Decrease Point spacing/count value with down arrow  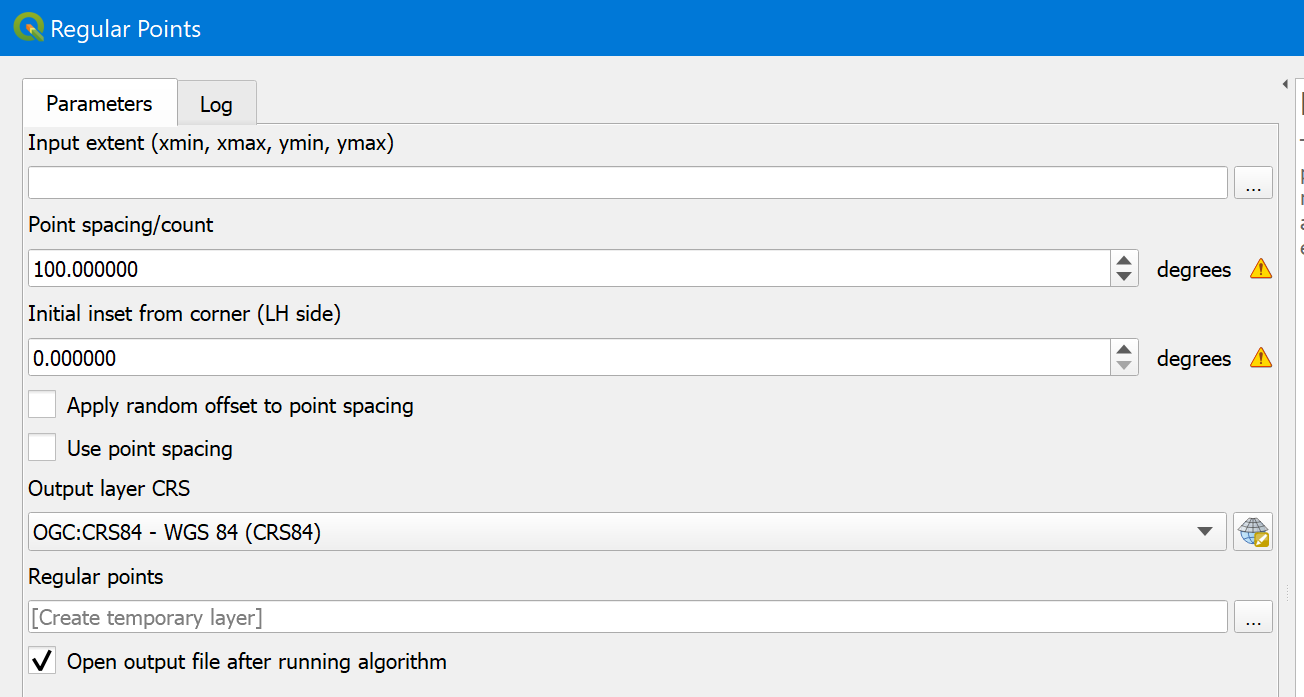point(1124,277)
